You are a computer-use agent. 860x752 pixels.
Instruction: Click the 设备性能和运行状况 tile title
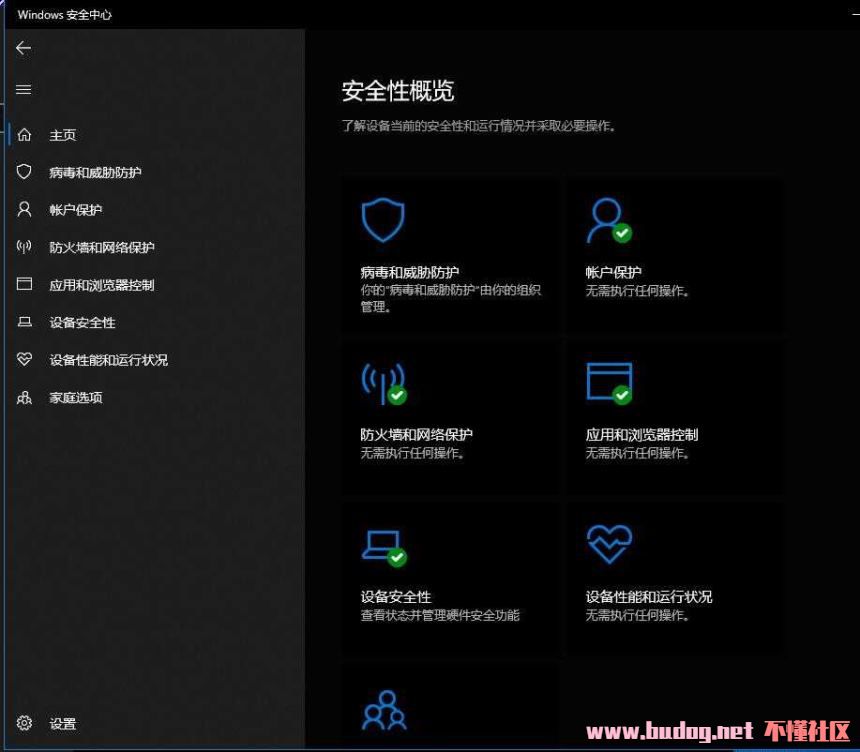pos(649,597)
